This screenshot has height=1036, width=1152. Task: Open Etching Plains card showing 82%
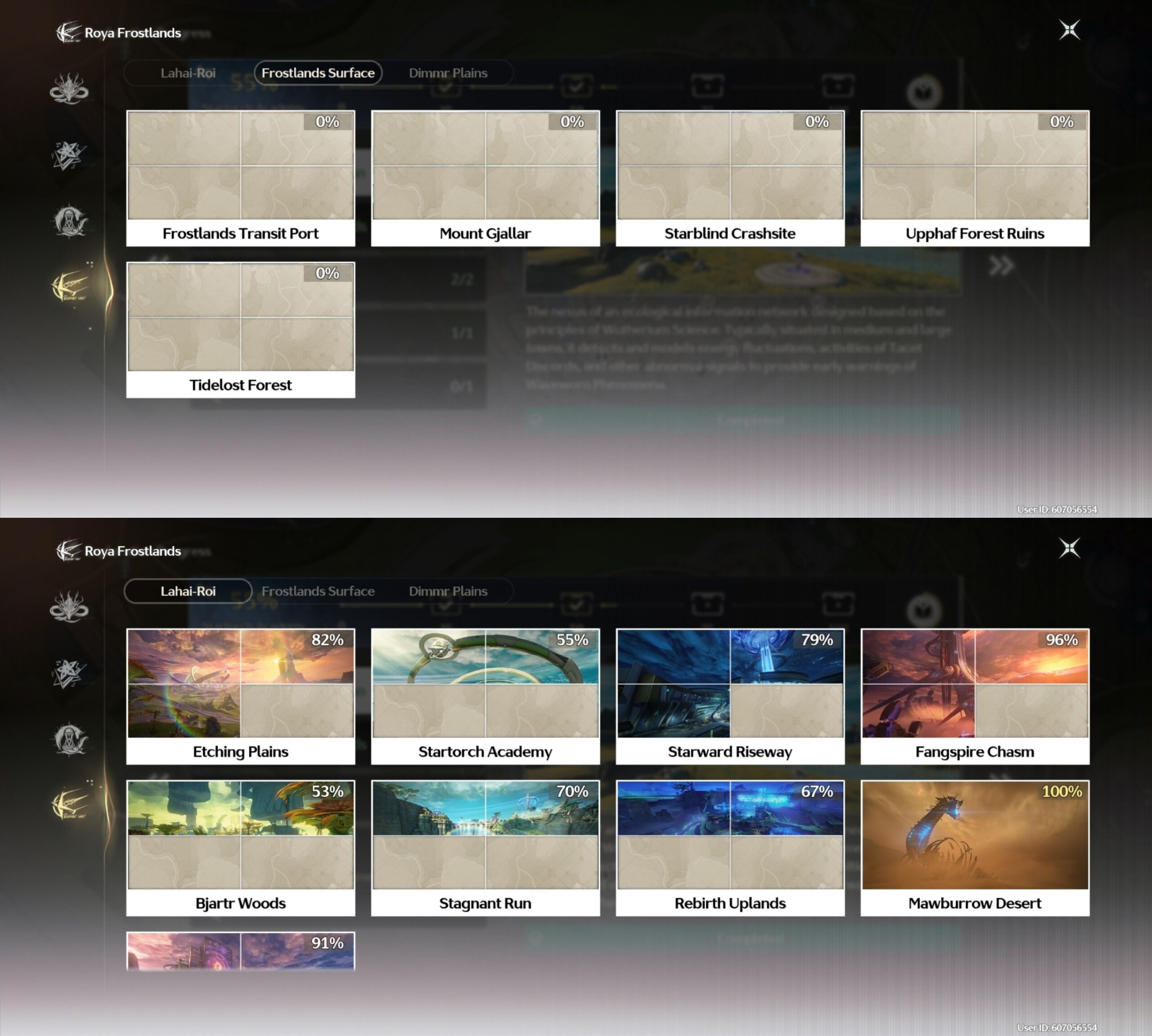pos(240,696)
